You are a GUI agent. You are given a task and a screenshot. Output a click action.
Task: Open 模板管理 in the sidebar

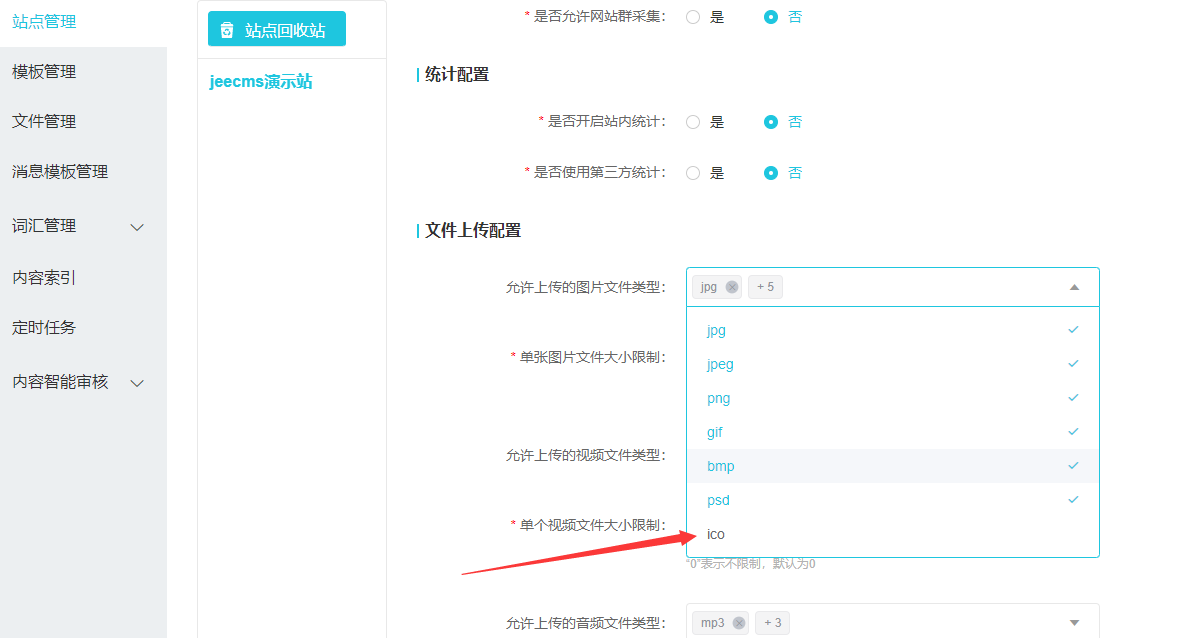click(44, 72)
